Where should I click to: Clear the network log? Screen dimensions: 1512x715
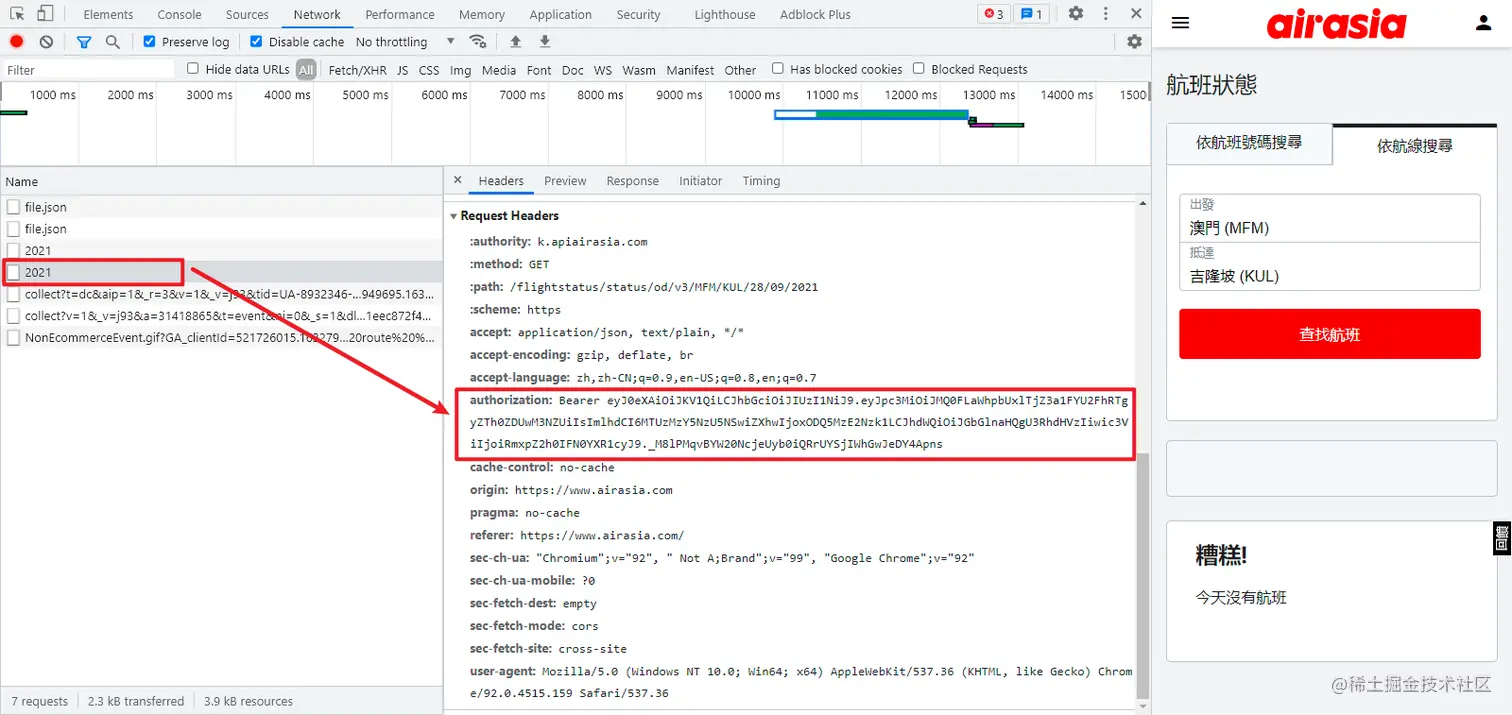click(x=46, y=42)
